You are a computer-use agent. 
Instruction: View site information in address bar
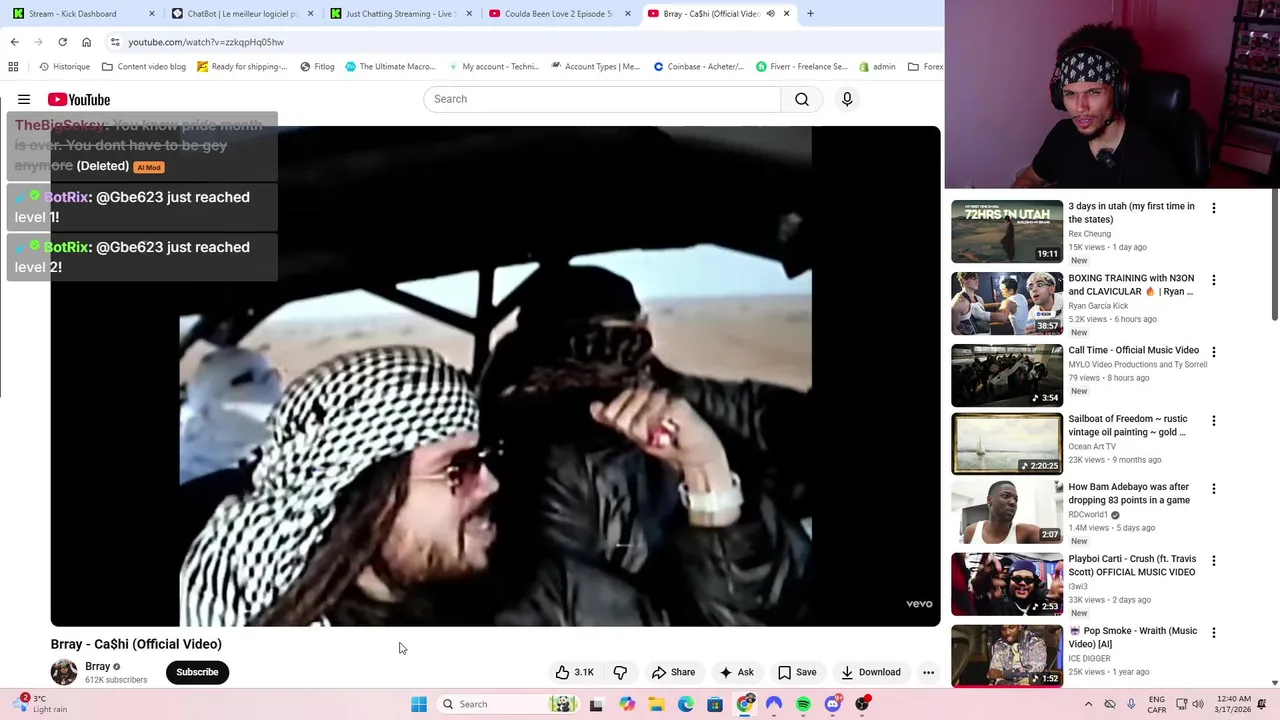click(115, 42)
